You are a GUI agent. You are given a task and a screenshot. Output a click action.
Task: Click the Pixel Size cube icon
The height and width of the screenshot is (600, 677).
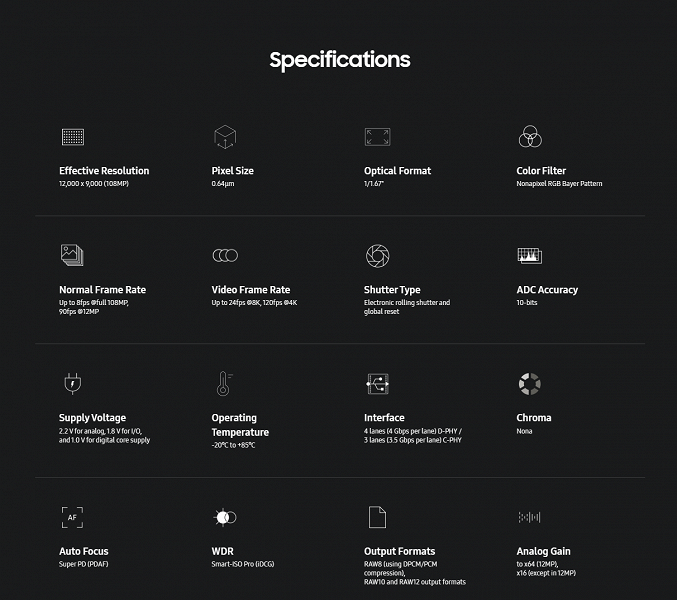coord(224,137)
